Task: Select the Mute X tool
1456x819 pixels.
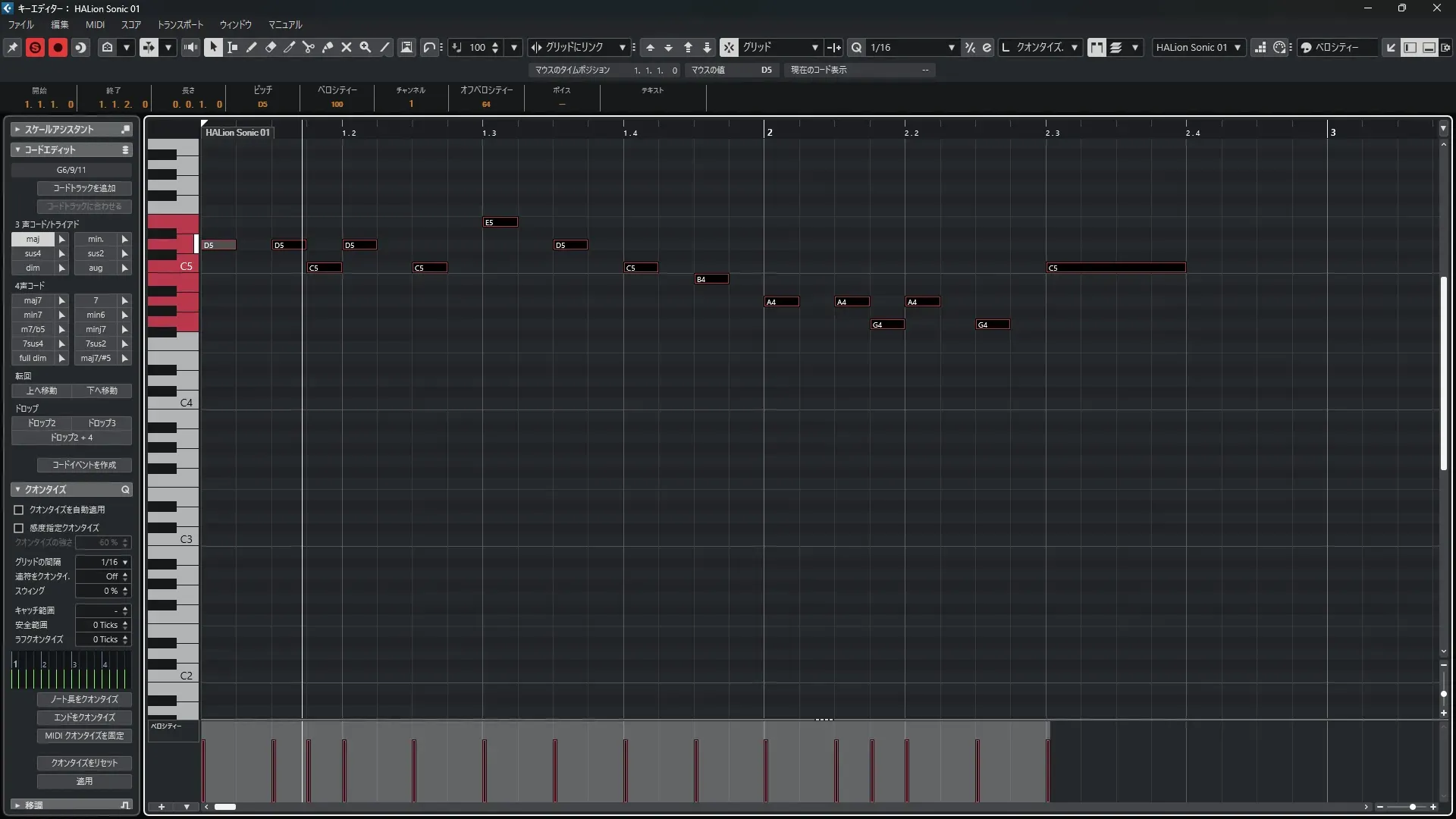Action: [x=347, y=47]
